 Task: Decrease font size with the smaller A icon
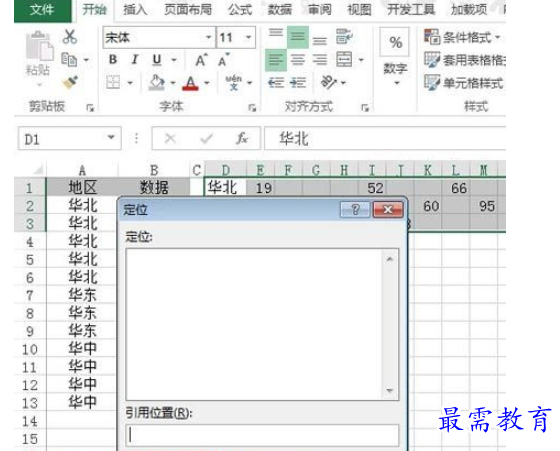[x=224, y=60]
